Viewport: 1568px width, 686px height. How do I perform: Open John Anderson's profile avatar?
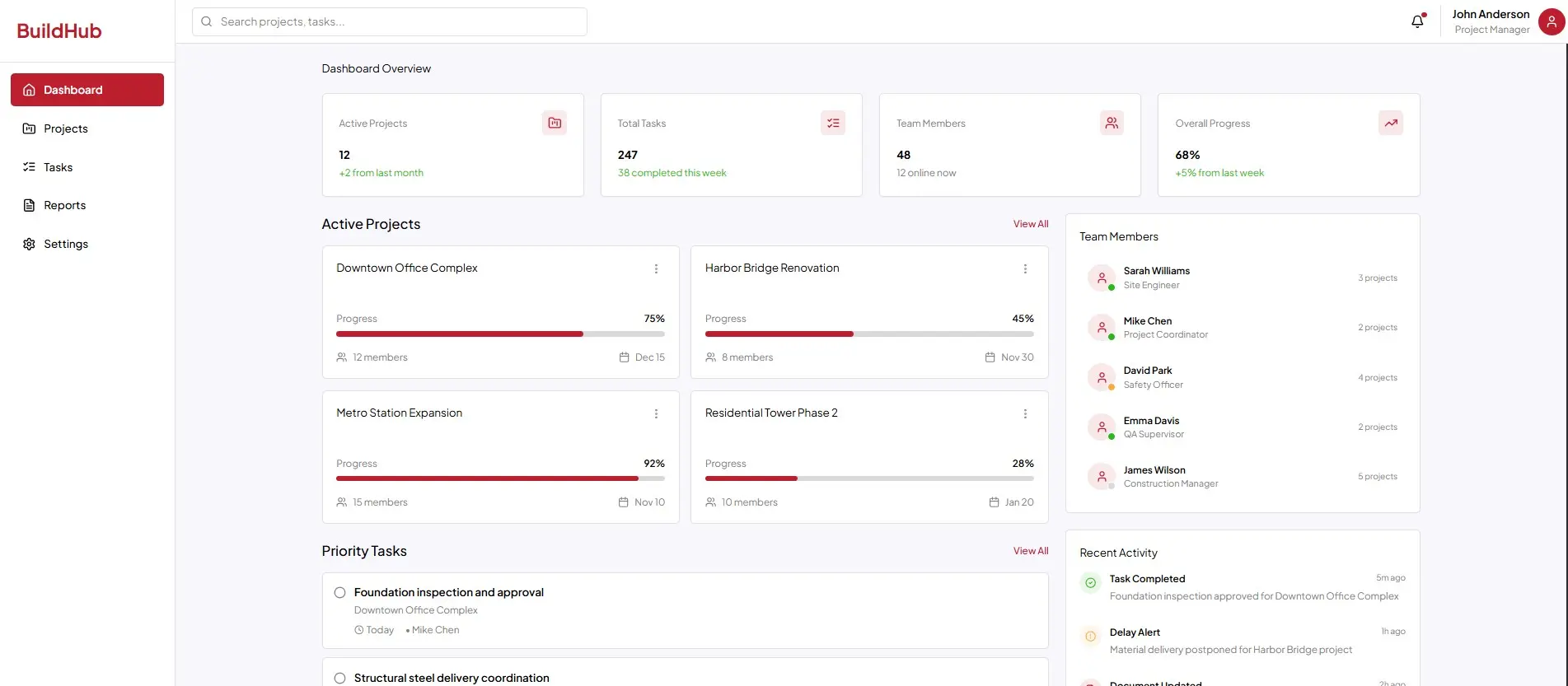[x=1552, y=22]
